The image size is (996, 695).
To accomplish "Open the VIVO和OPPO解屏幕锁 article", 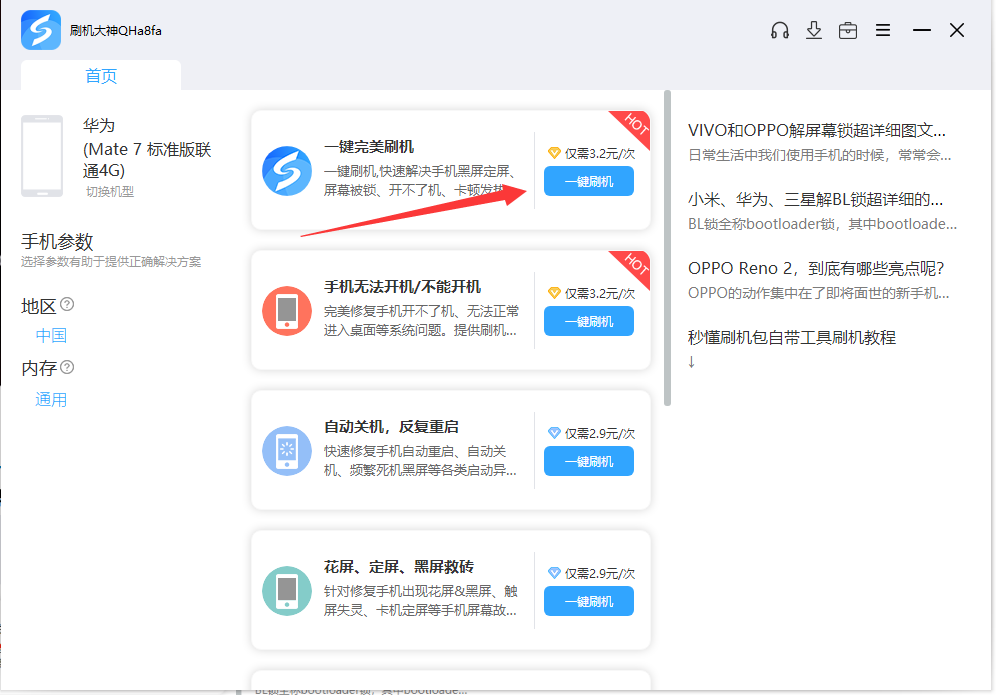I will pos(816,130).
